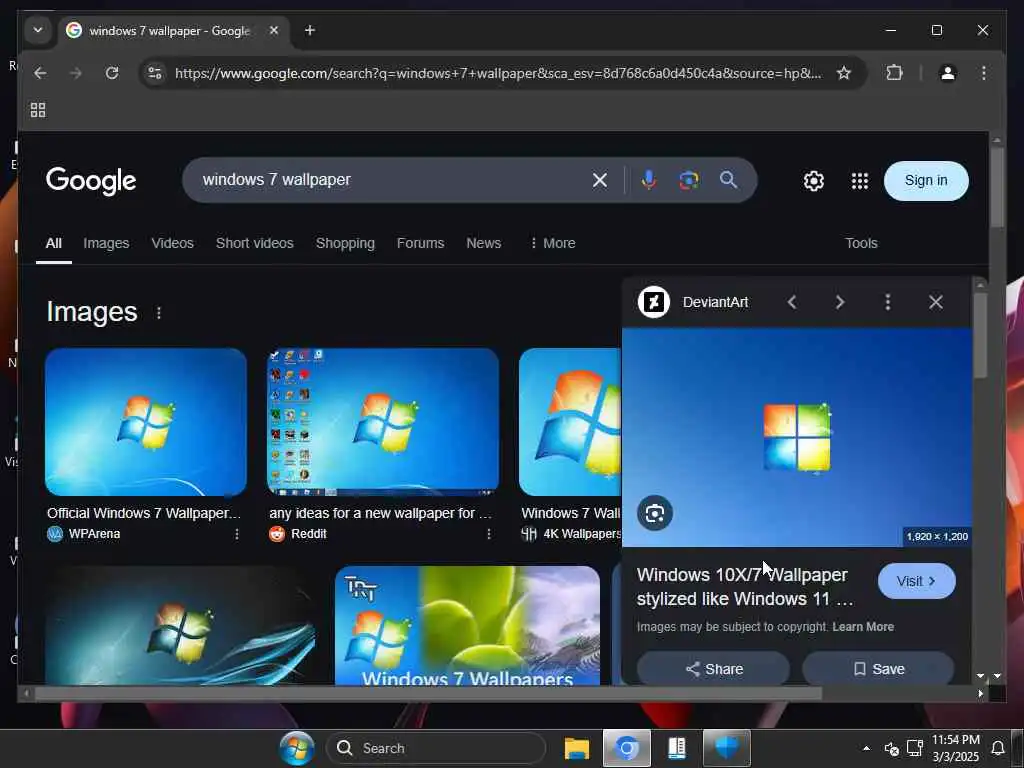Search by image with Google Lens icon
The image size is (1024, 768).
tap(688, 180)
